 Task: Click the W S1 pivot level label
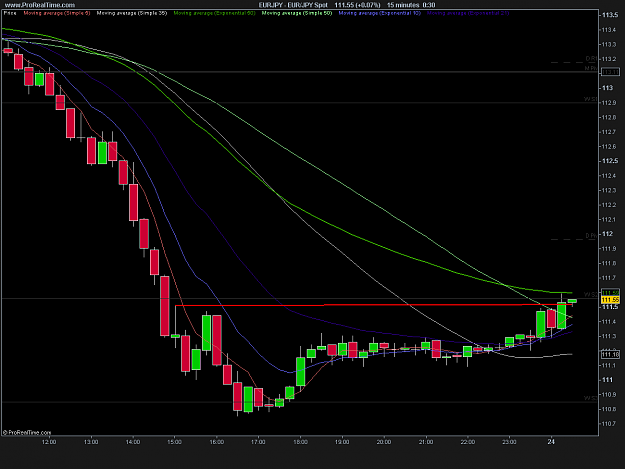[x=591, y=99]
